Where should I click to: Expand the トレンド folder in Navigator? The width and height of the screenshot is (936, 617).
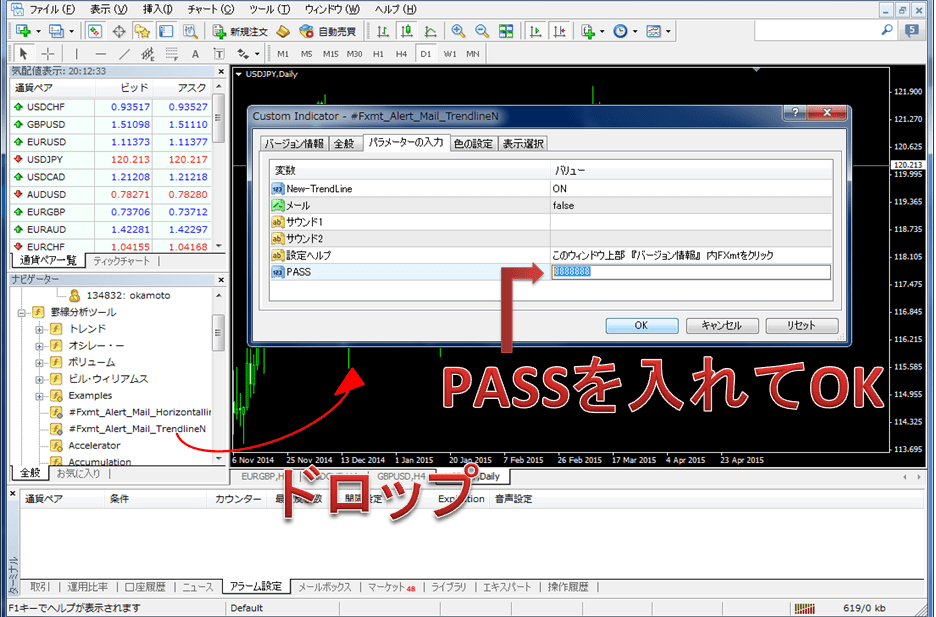tap(41, 329)
